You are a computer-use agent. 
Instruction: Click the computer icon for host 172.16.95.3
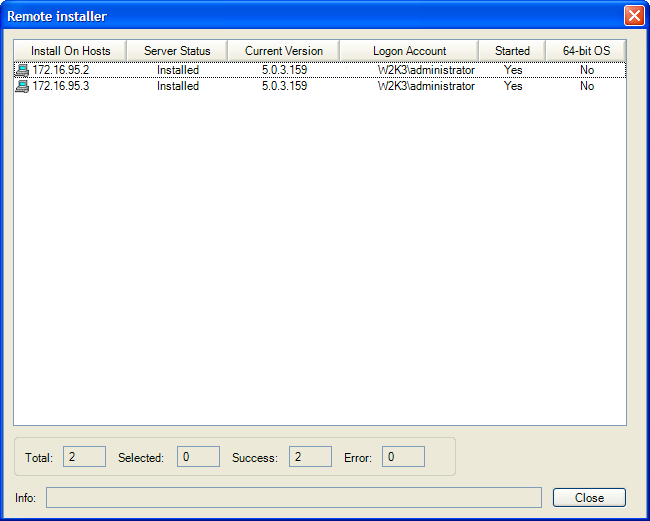(x=22, y=86)
